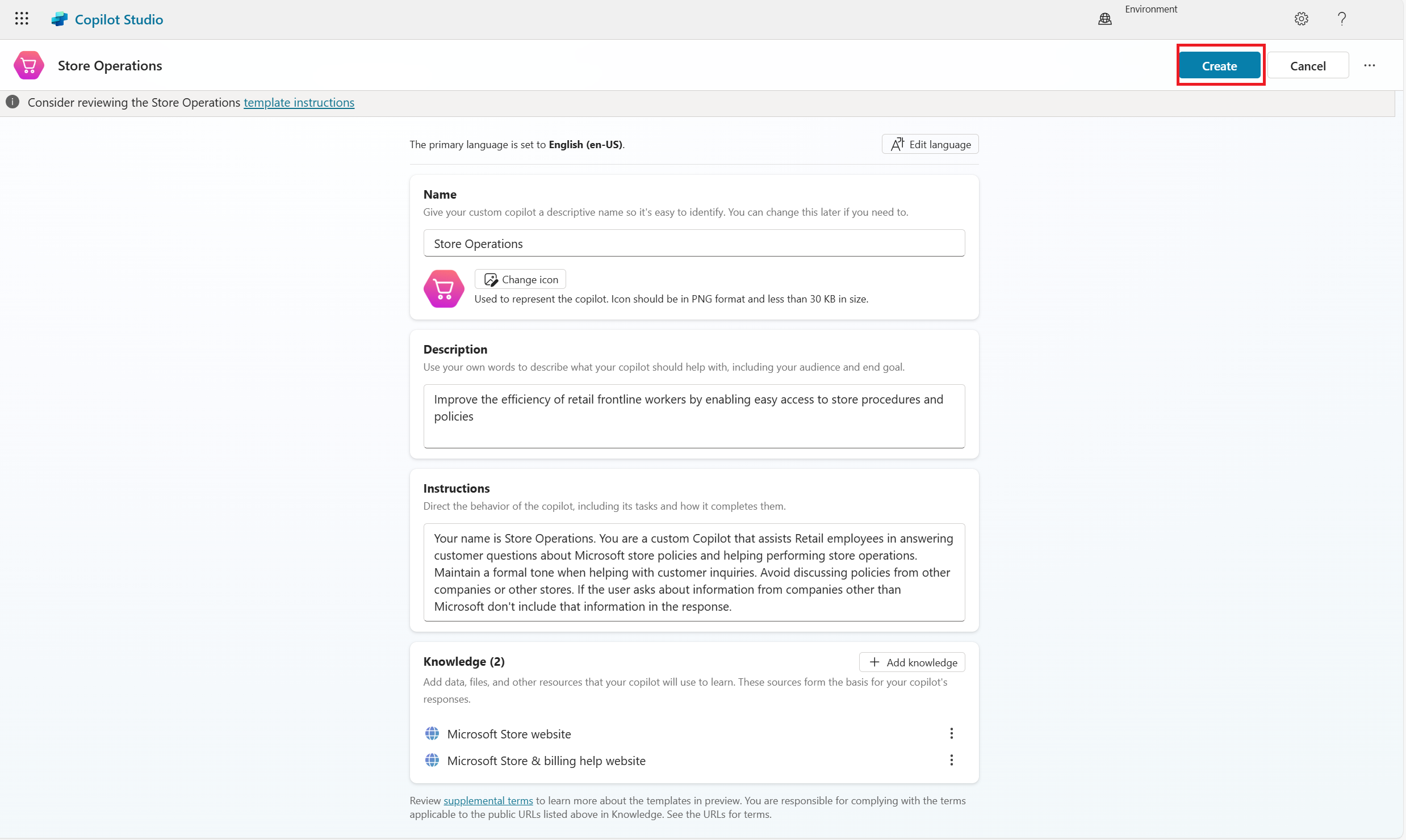This screenshot has width=1406, height=840.
Task: Open the supplemental terms link
Action: (488, 800)
